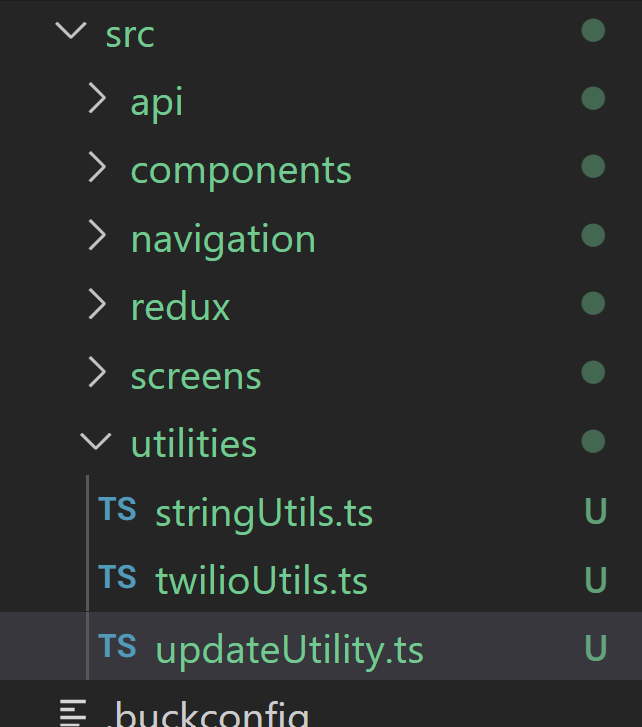
Task: Collapse the src folder chevron
Action: [x=71, y=30]
